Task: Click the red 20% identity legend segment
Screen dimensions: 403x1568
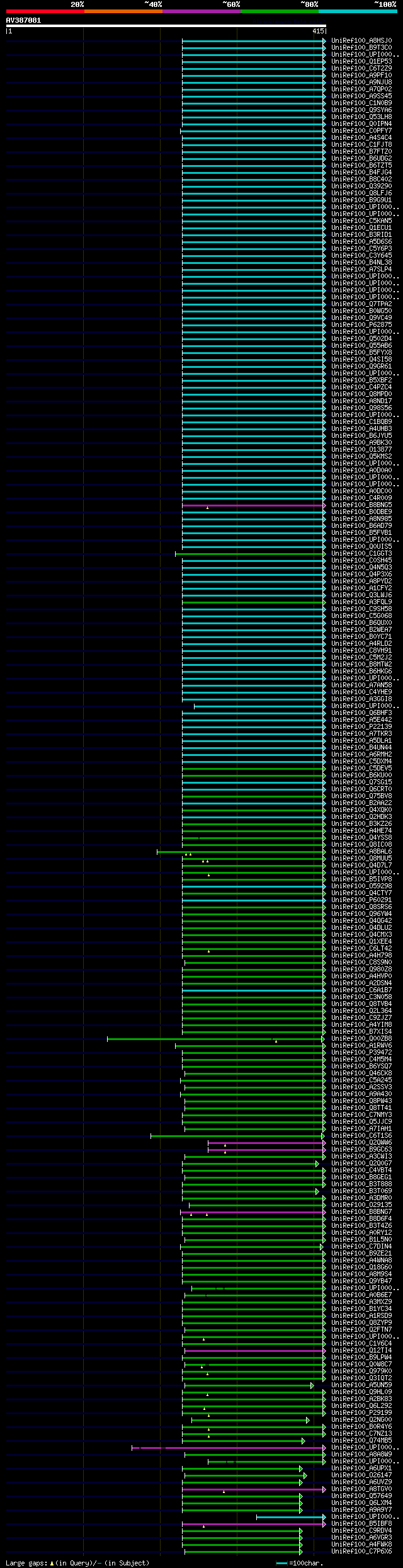Action: point(45,11)
